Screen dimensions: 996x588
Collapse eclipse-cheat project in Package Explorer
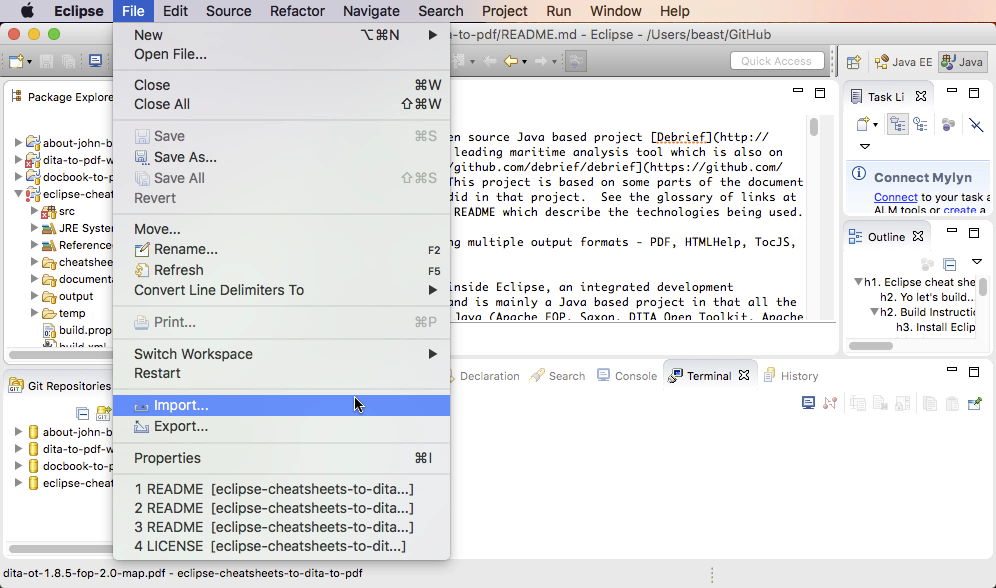tap(18, 194)
